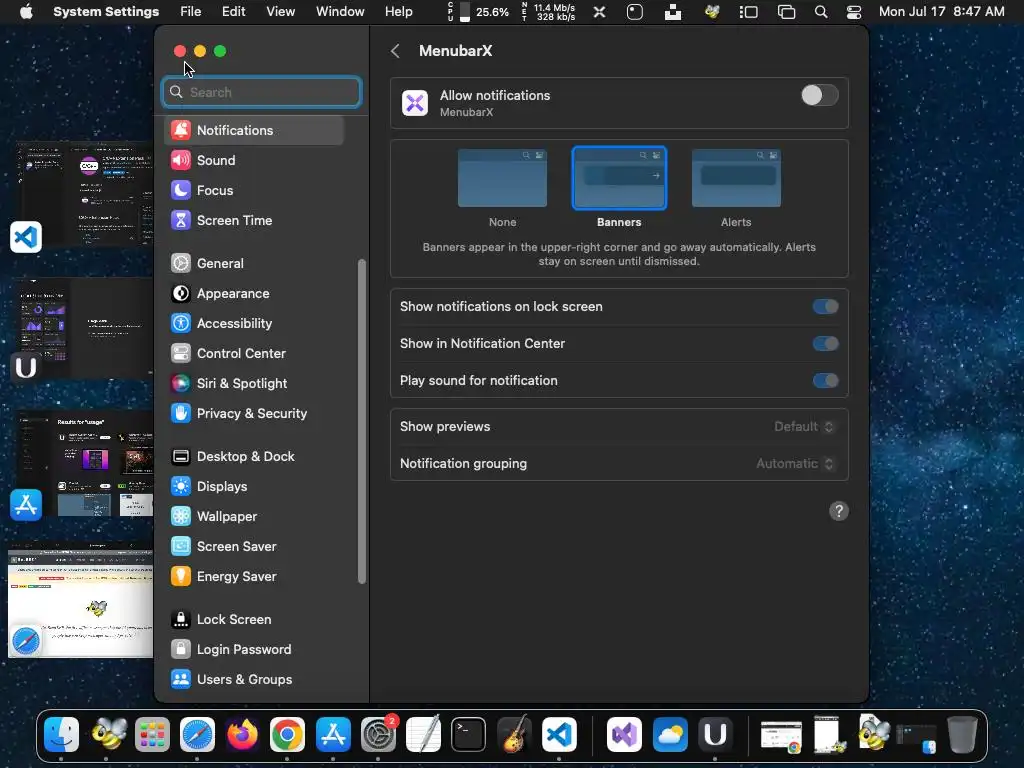The height and width of the screenshot is (768, 1024).
Task: Click the CPU usage menu bar indicator
Action: tap(478, 12)
